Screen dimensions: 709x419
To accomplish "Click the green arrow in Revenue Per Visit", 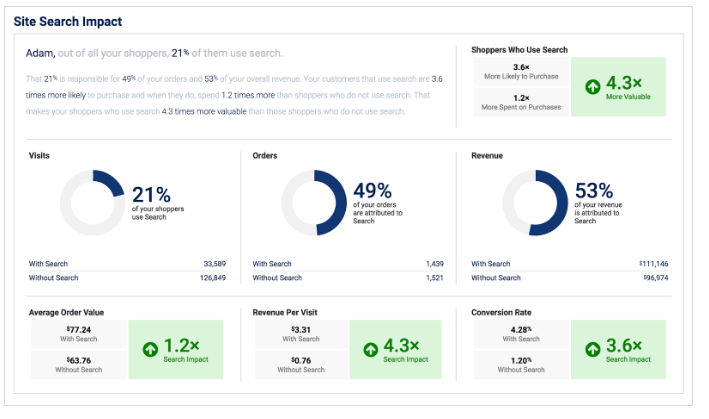I will pos(370,350).
